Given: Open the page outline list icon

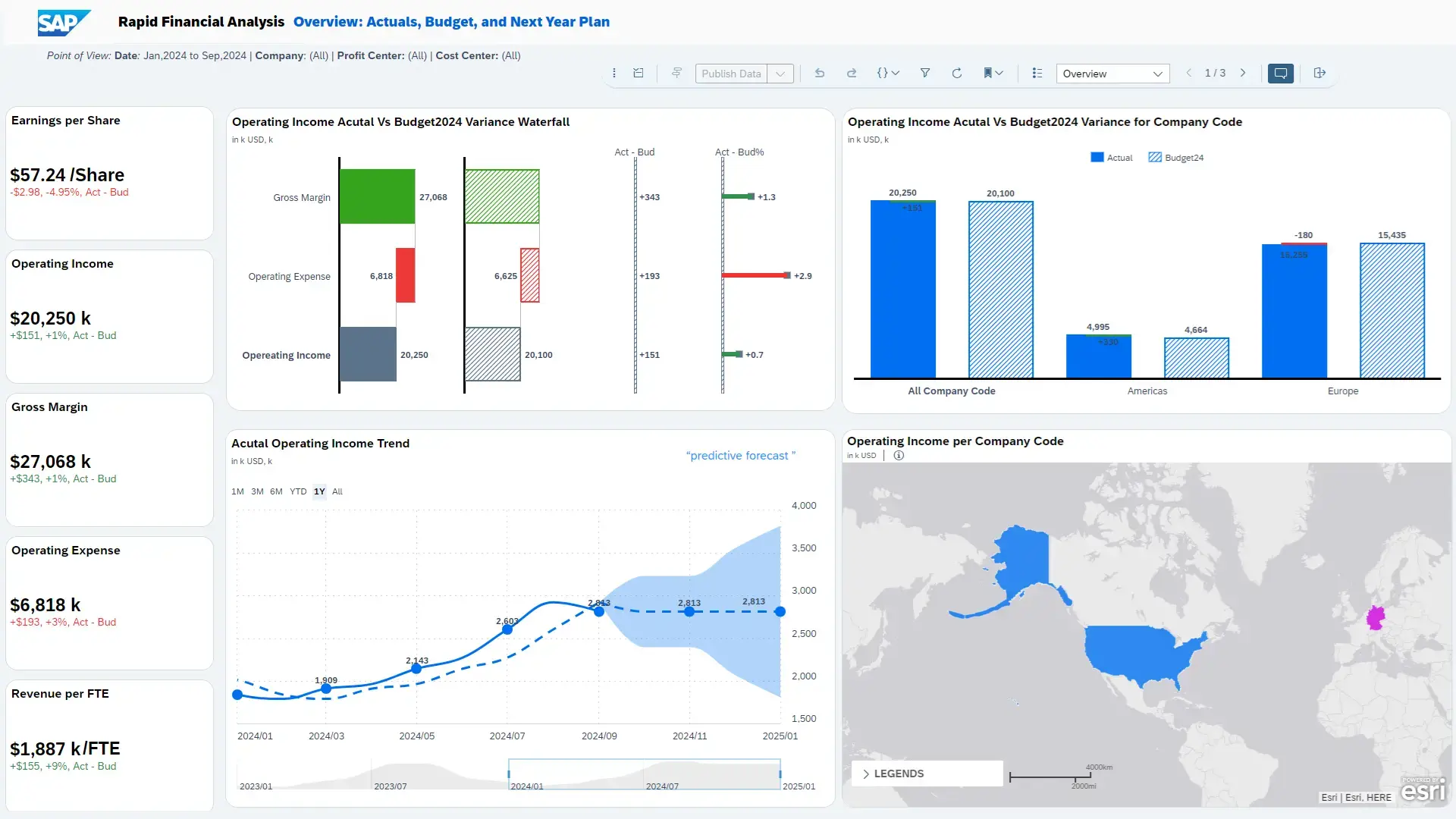Looking at the screenshot, I should (x=1037, y=73).
